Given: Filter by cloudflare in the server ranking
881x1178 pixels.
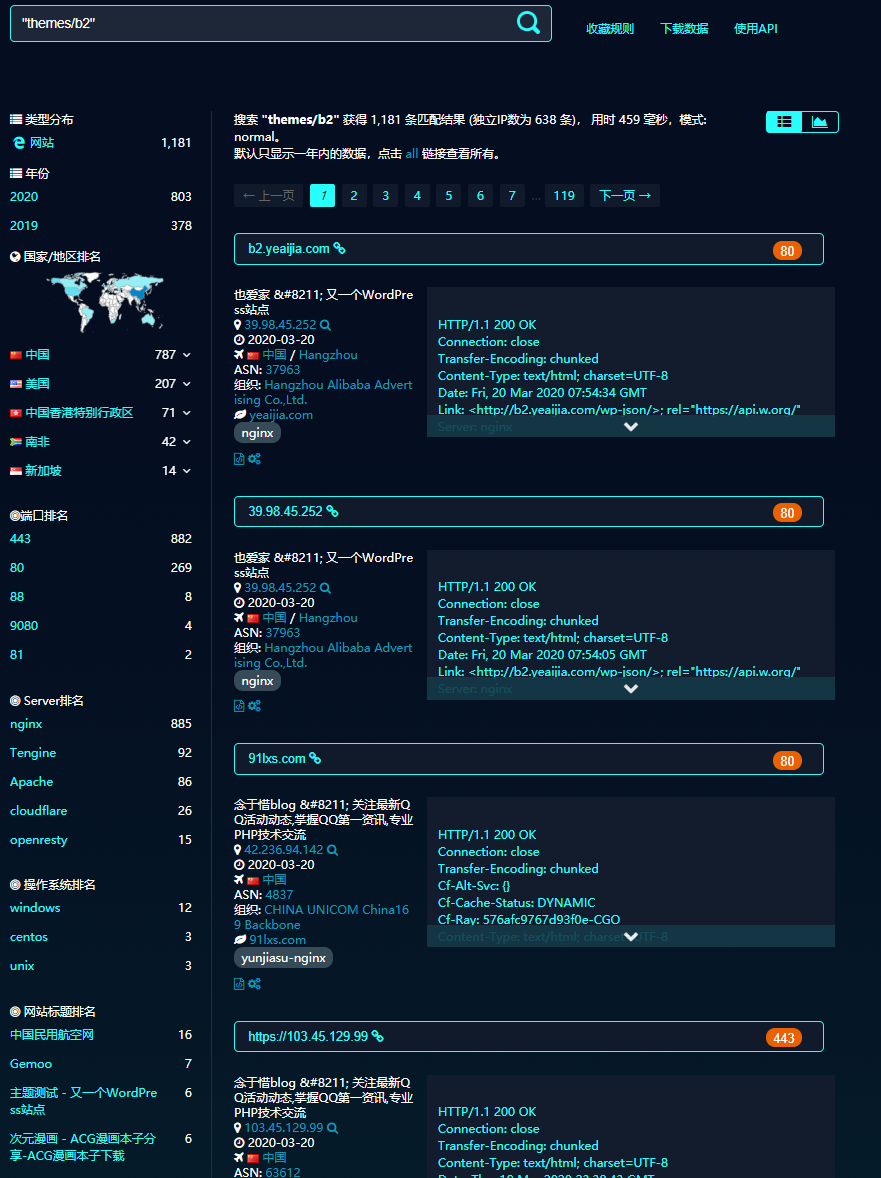Looking at the screenshot, I should coord(38,811).
